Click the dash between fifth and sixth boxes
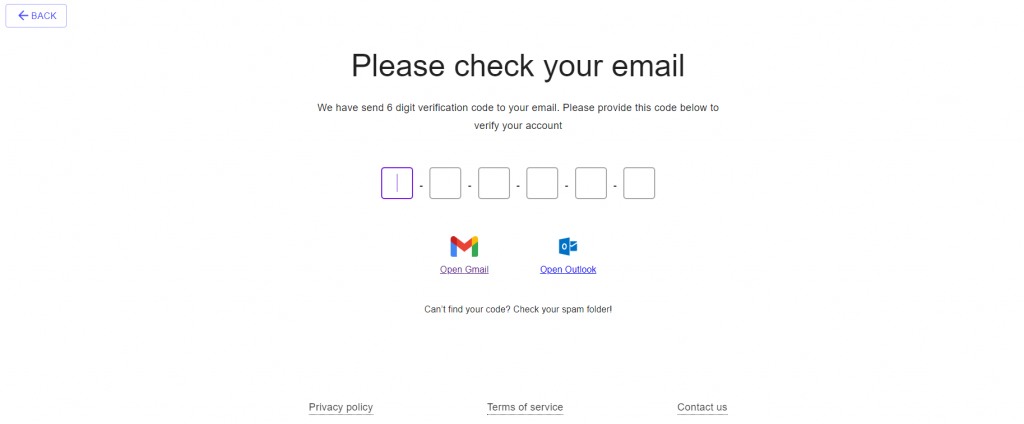The image size is (1024, 424). [615, 186]
